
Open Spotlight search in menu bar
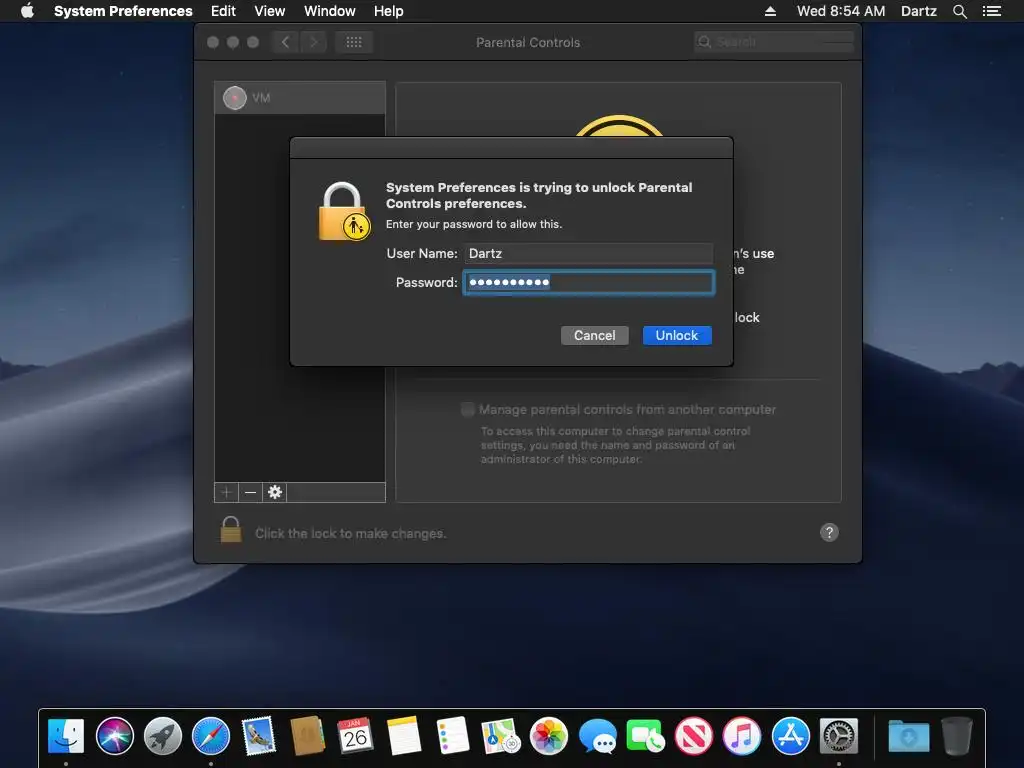(x=960, y=11)
